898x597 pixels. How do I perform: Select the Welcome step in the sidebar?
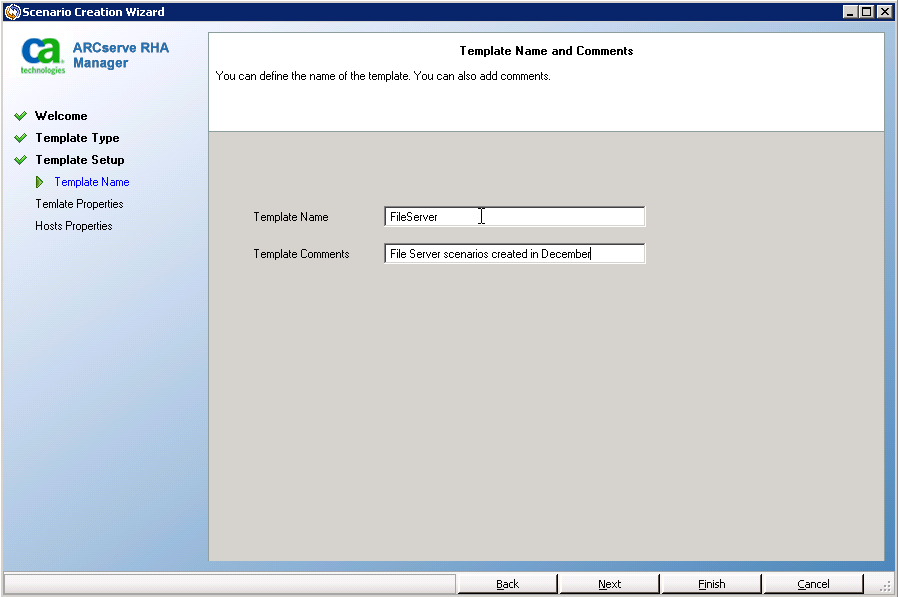(61, 116)
